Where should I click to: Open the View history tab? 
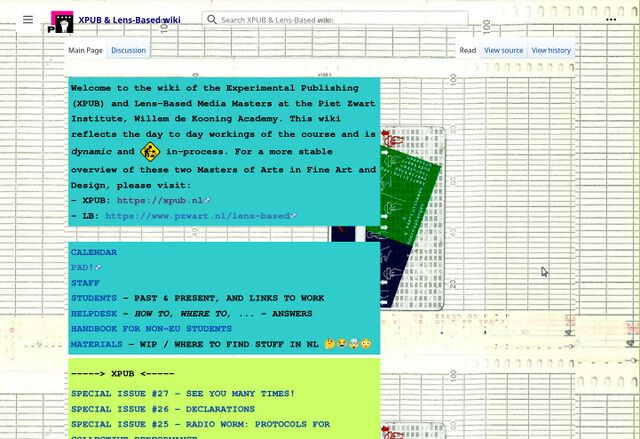tap(551, 50)
